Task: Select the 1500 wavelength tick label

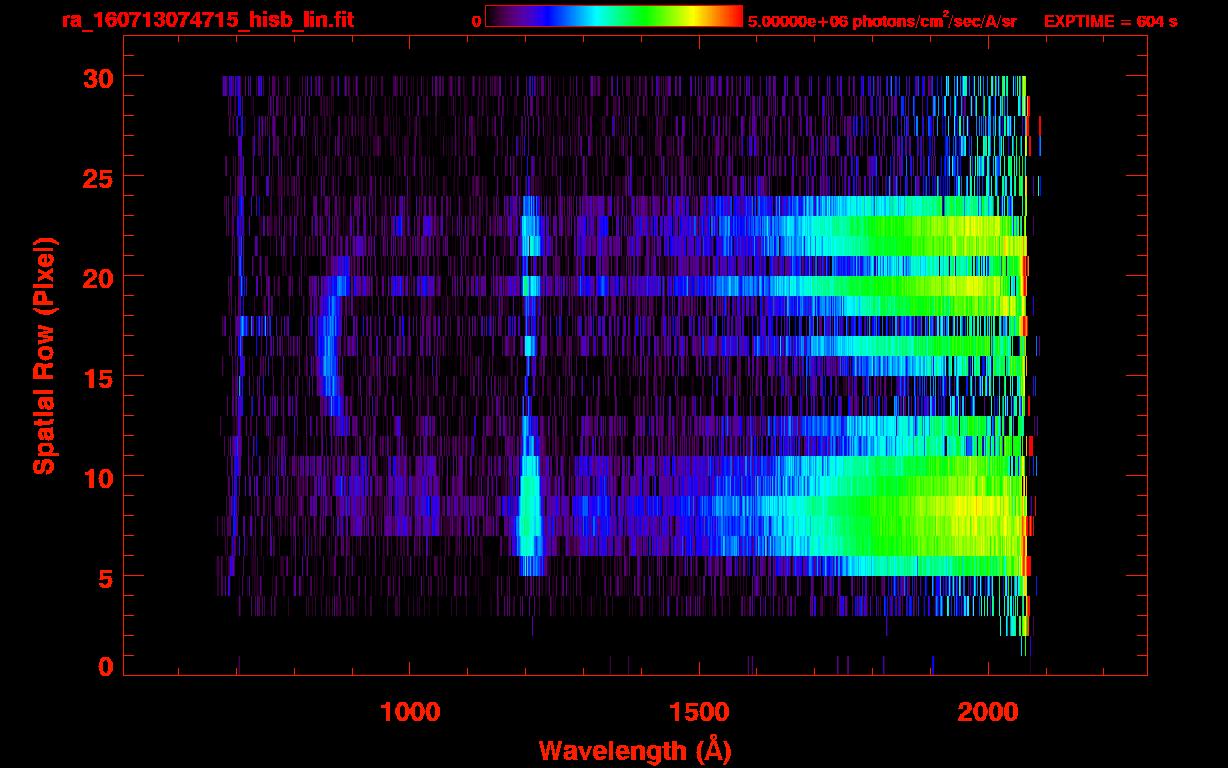Action: click(700, 712)
